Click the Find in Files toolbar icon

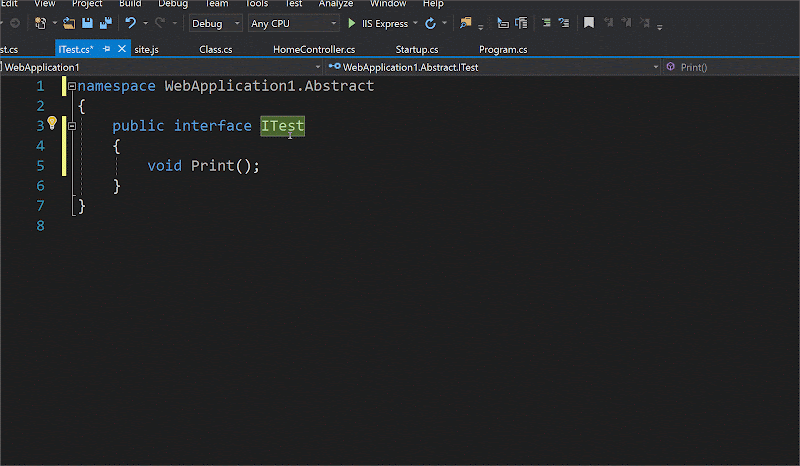click(465, 23)
